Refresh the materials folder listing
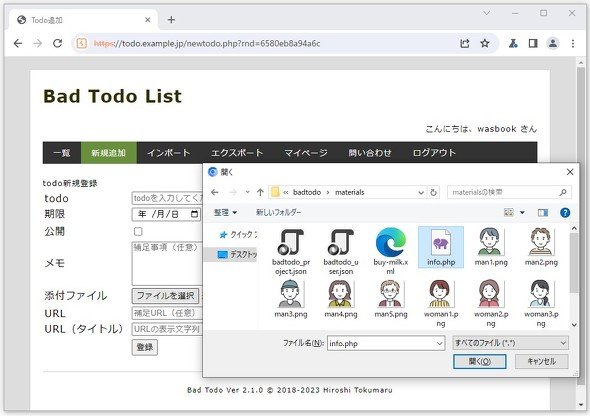This screenshot has width=590, height=416. 433,192
